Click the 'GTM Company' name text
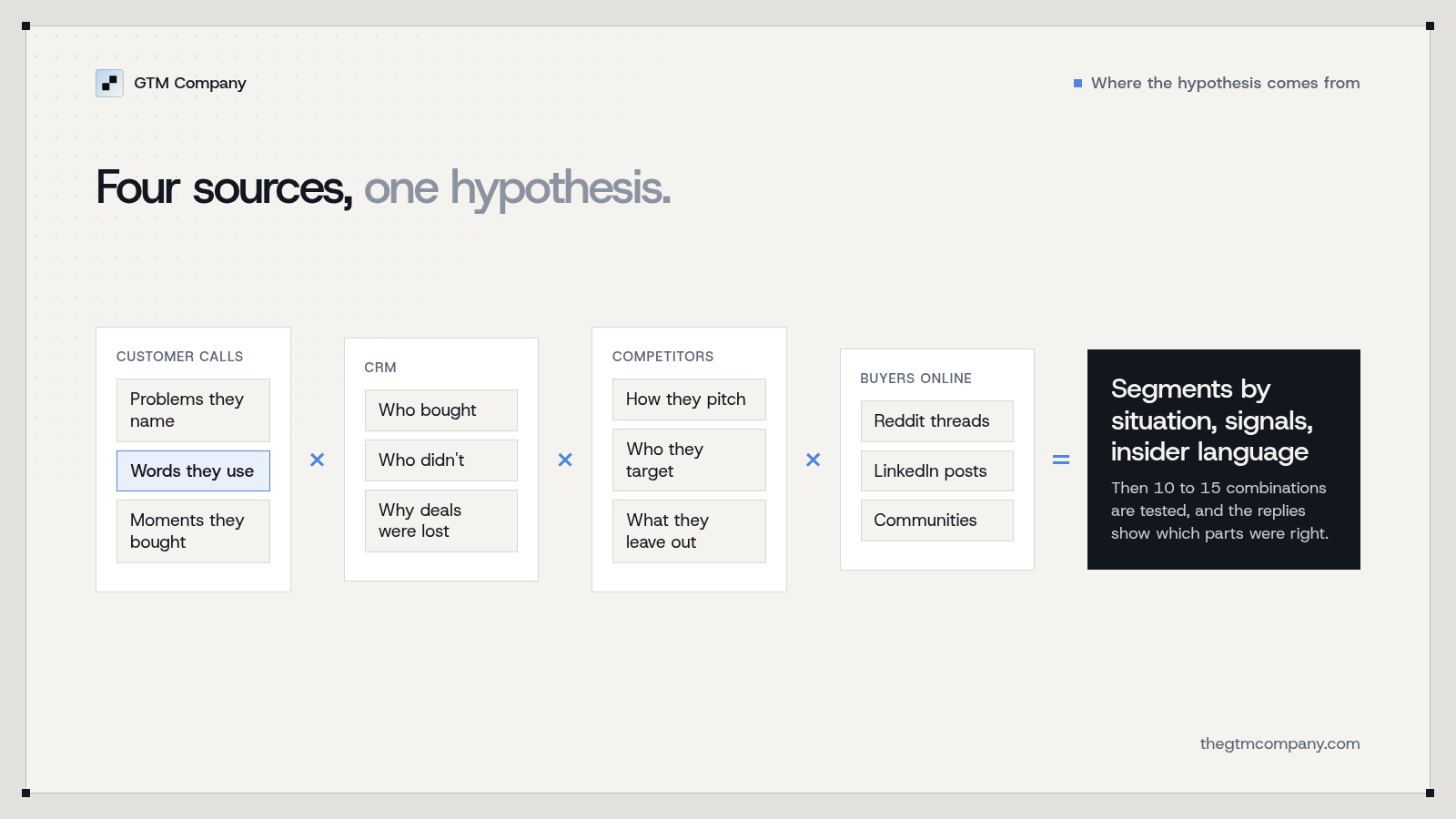 tap(190, 83)
